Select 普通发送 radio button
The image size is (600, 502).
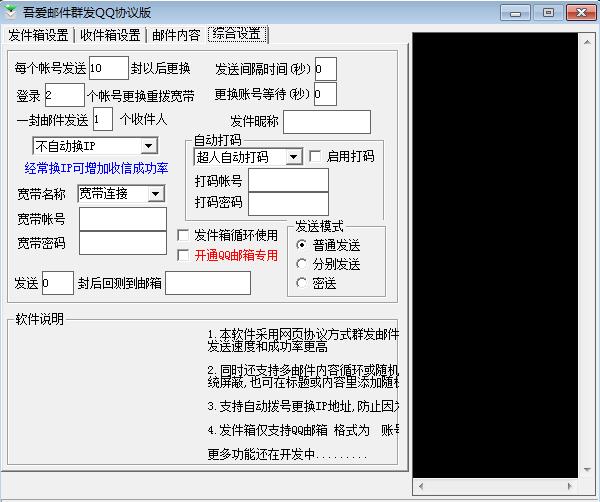(302, 245)
